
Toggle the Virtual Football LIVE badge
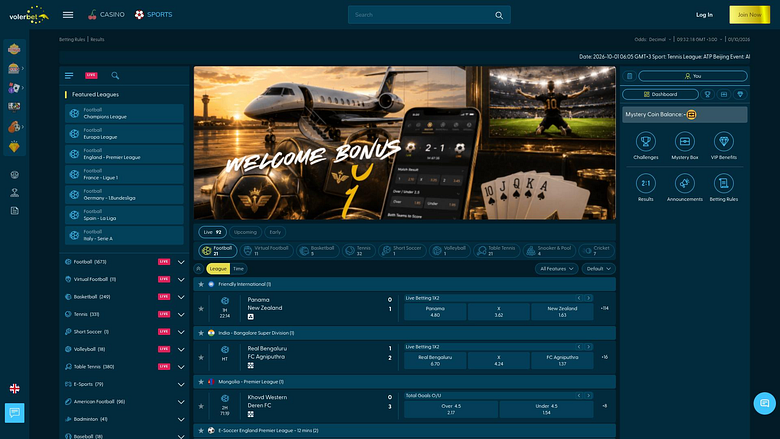(164, 279)
